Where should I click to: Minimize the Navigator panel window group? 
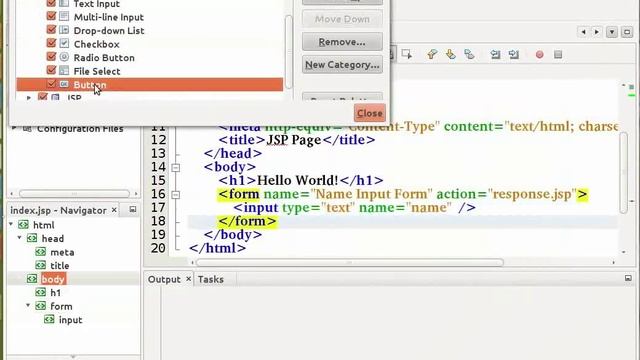133,209
